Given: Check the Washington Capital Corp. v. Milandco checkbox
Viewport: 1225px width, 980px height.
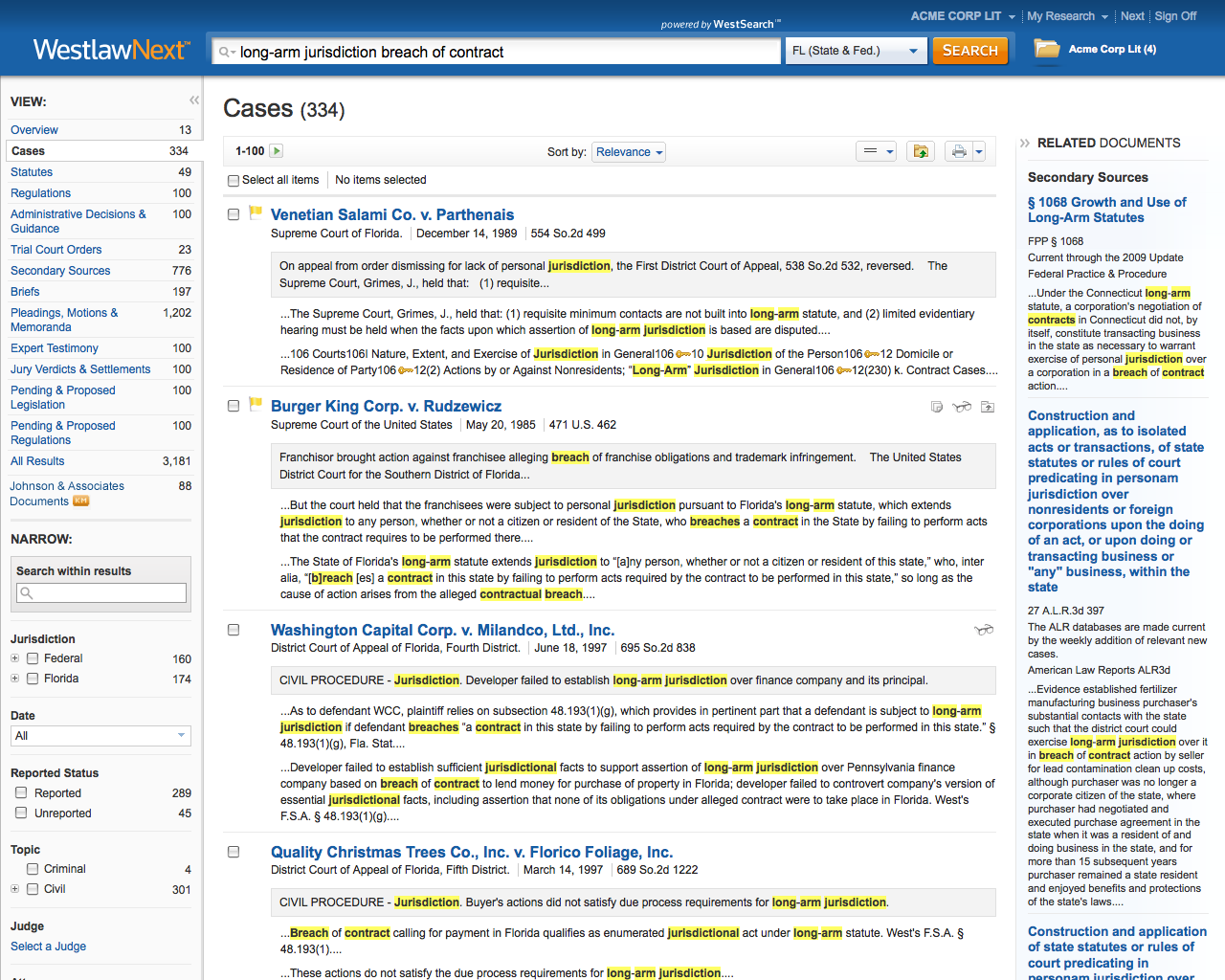Looking at the screenshot, I should click(234, 630).
